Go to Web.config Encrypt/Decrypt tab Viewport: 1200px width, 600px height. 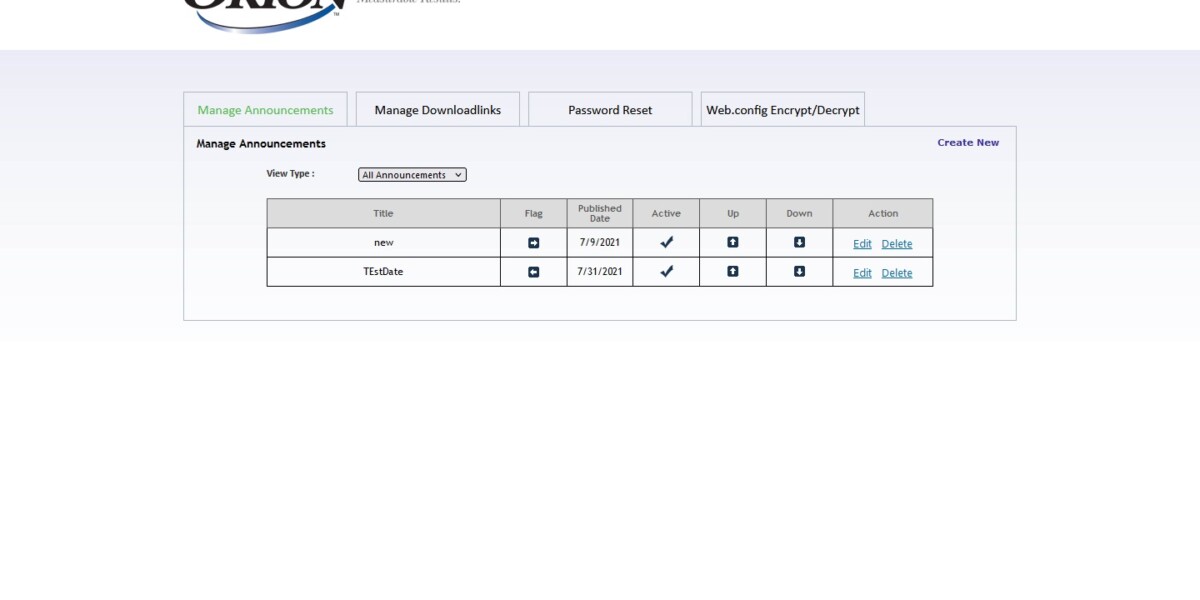[783, 110]
